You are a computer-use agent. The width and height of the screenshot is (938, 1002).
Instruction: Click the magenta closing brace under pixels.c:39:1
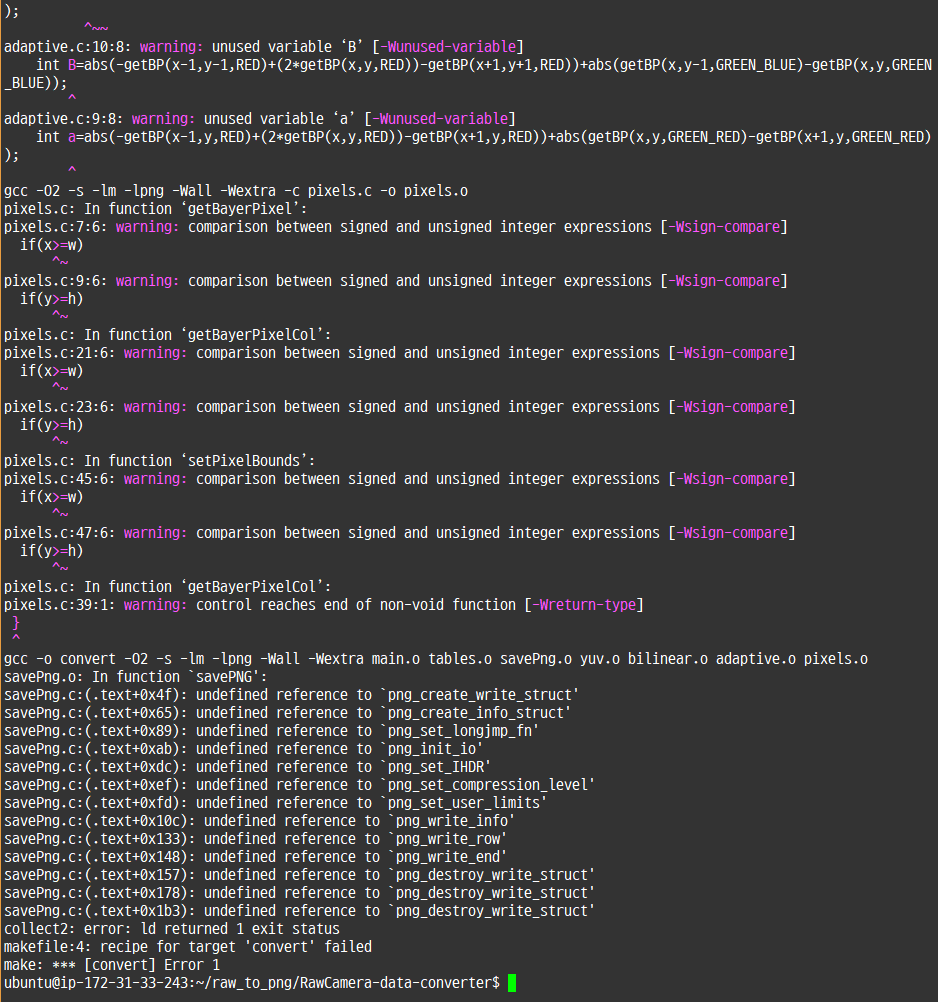coord(16,623)
